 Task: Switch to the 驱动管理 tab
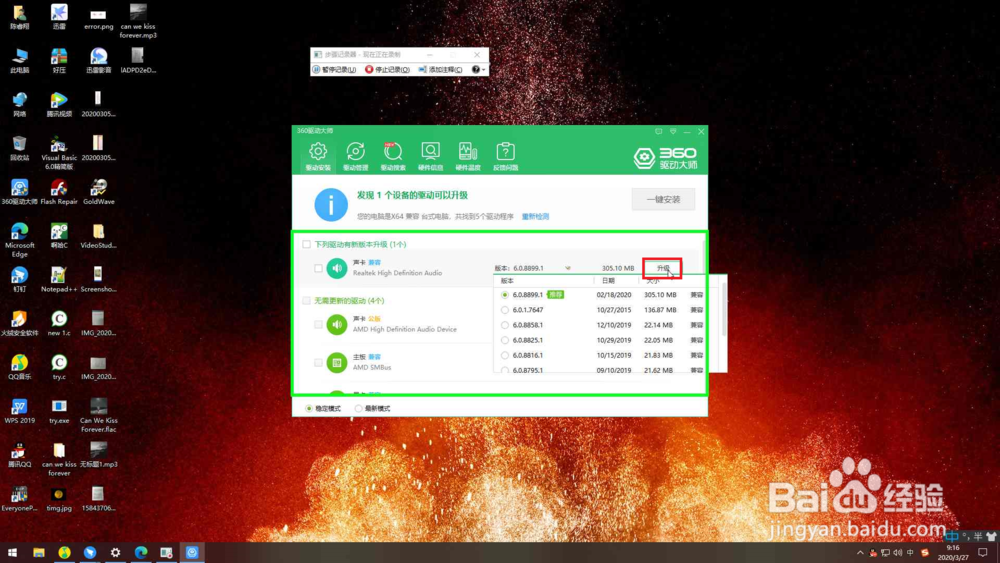click(355, 157)
